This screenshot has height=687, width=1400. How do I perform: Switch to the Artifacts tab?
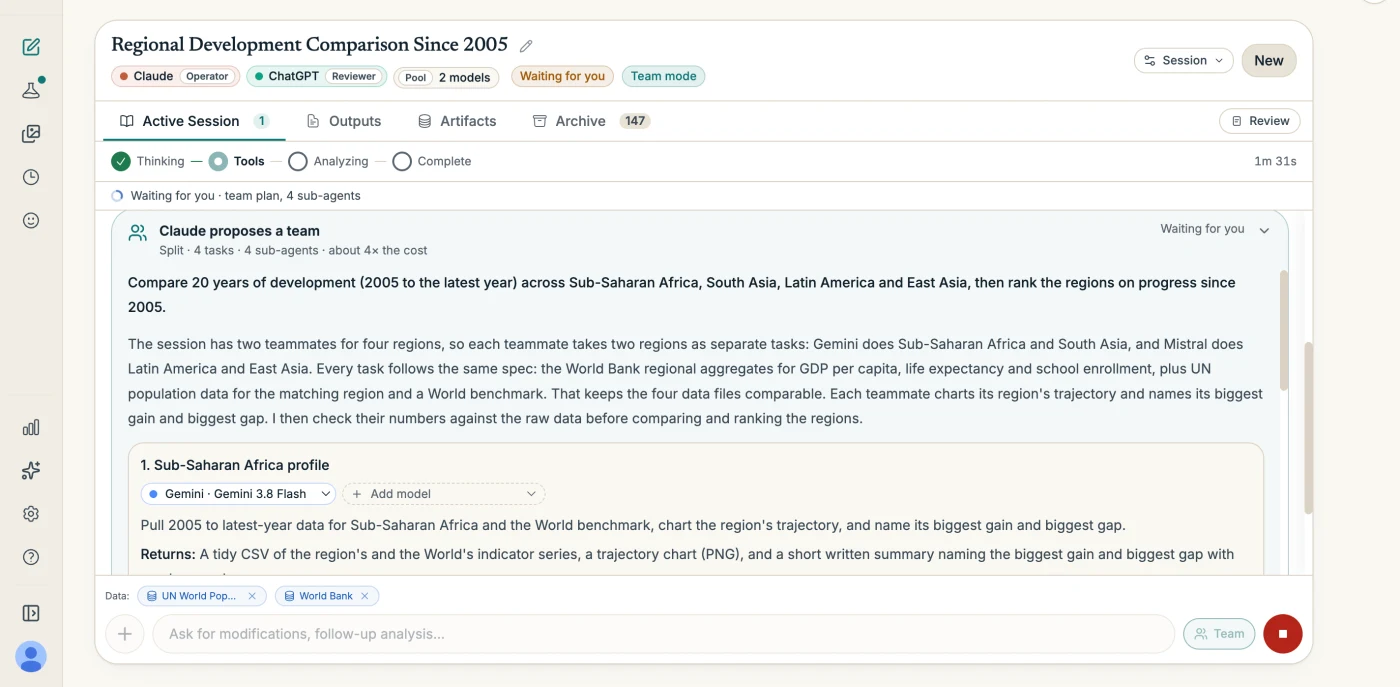coord(457,121)
